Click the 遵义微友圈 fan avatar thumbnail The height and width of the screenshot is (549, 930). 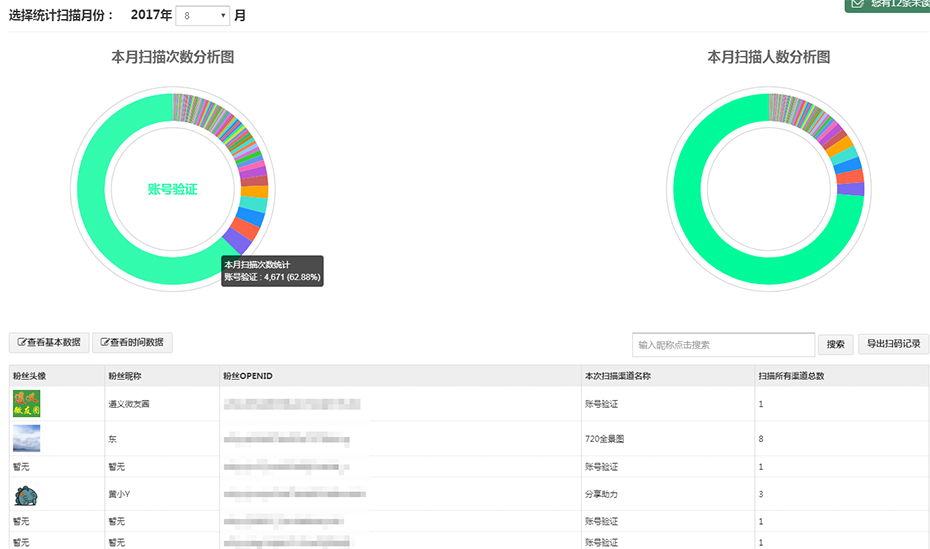[27, 403]
